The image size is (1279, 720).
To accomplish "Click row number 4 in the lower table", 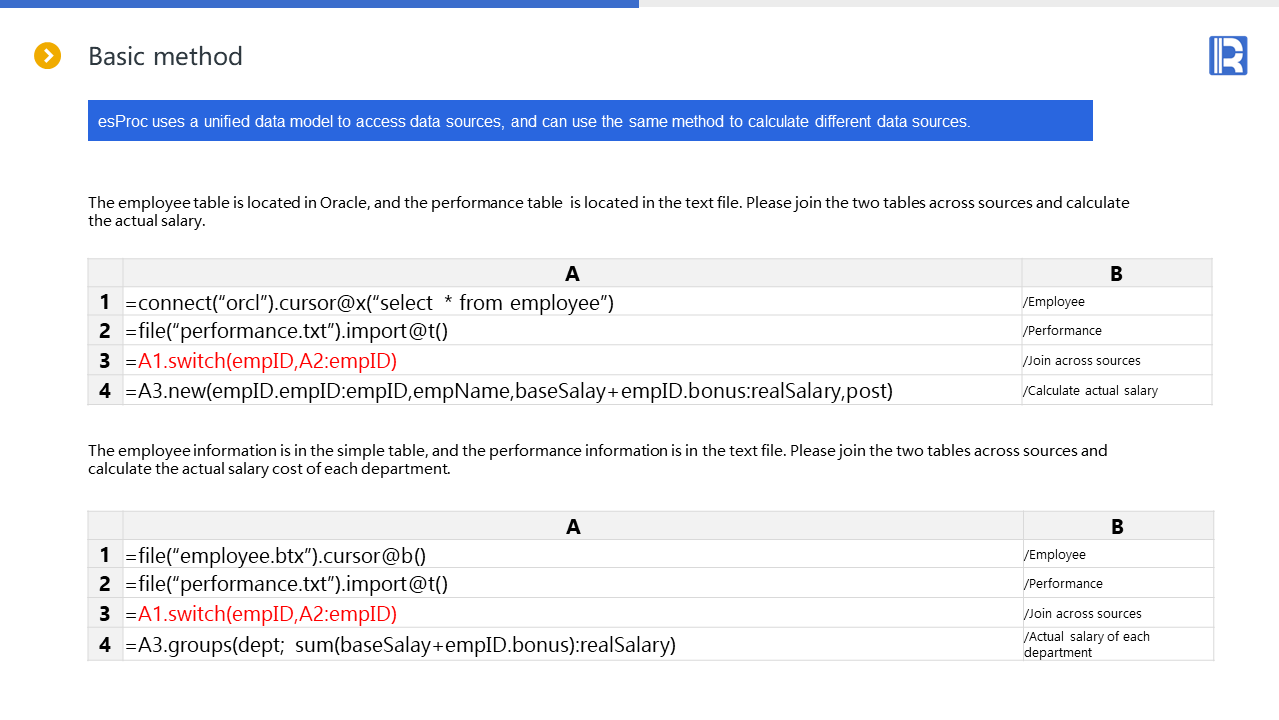I will 105,645.
